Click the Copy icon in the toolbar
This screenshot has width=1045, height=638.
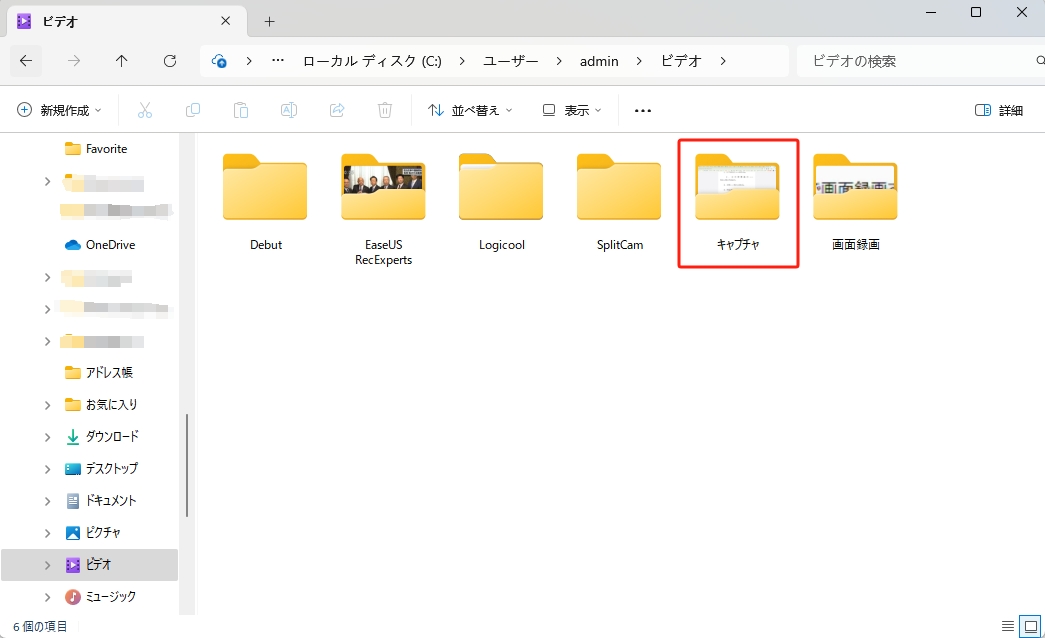192,110
